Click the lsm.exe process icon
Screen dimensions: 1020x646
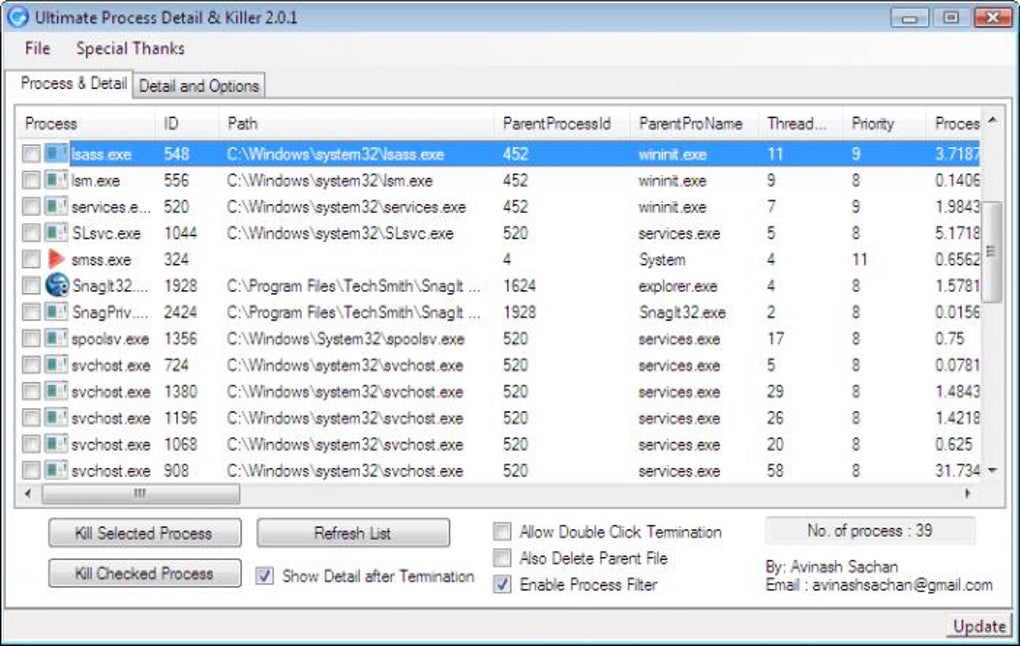[x=56, y=180]
